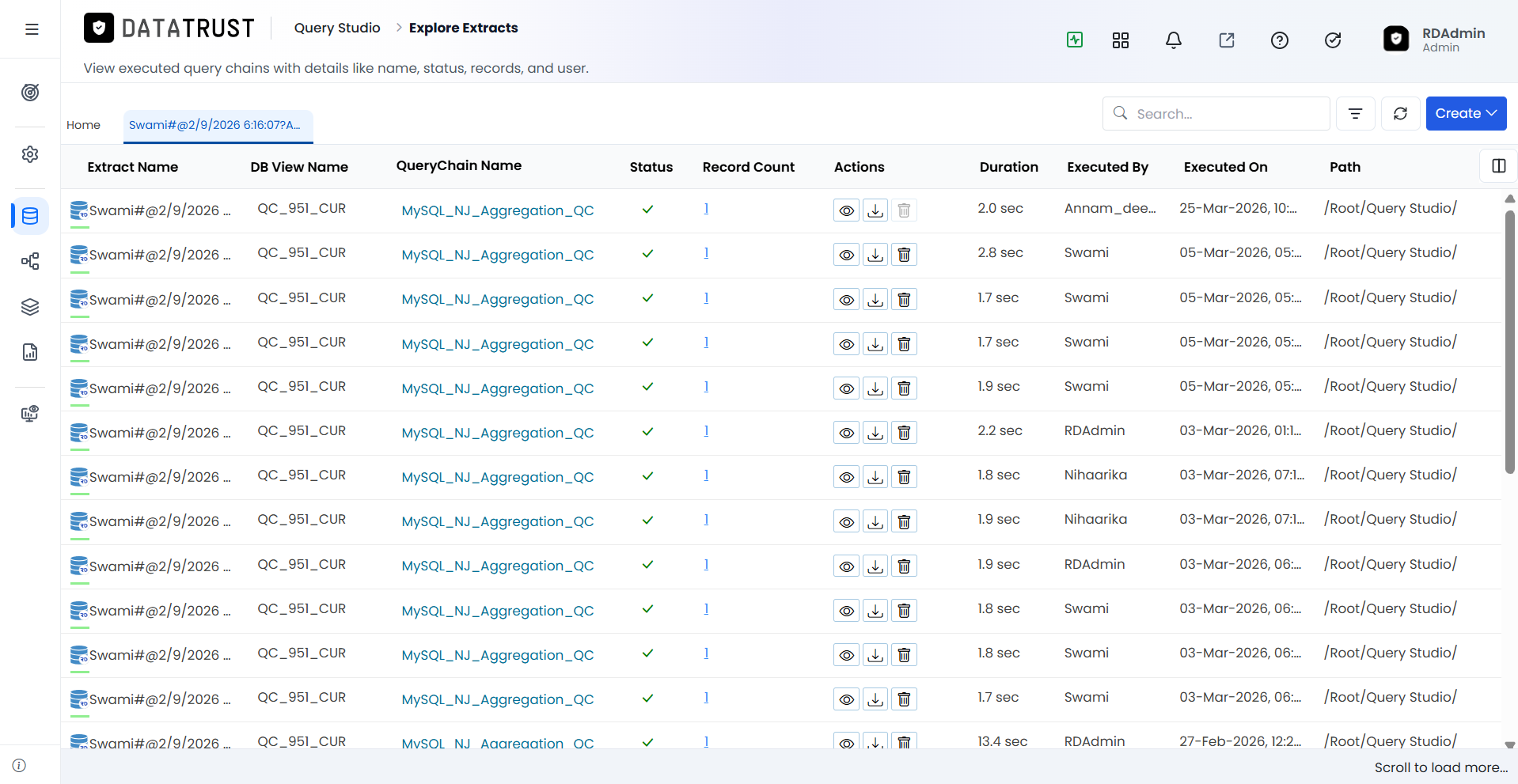Viewport: 1518px width, 784px height.
Task: Delete the 2.2 sec RDAdmin extract
Action: click(904, 433)
